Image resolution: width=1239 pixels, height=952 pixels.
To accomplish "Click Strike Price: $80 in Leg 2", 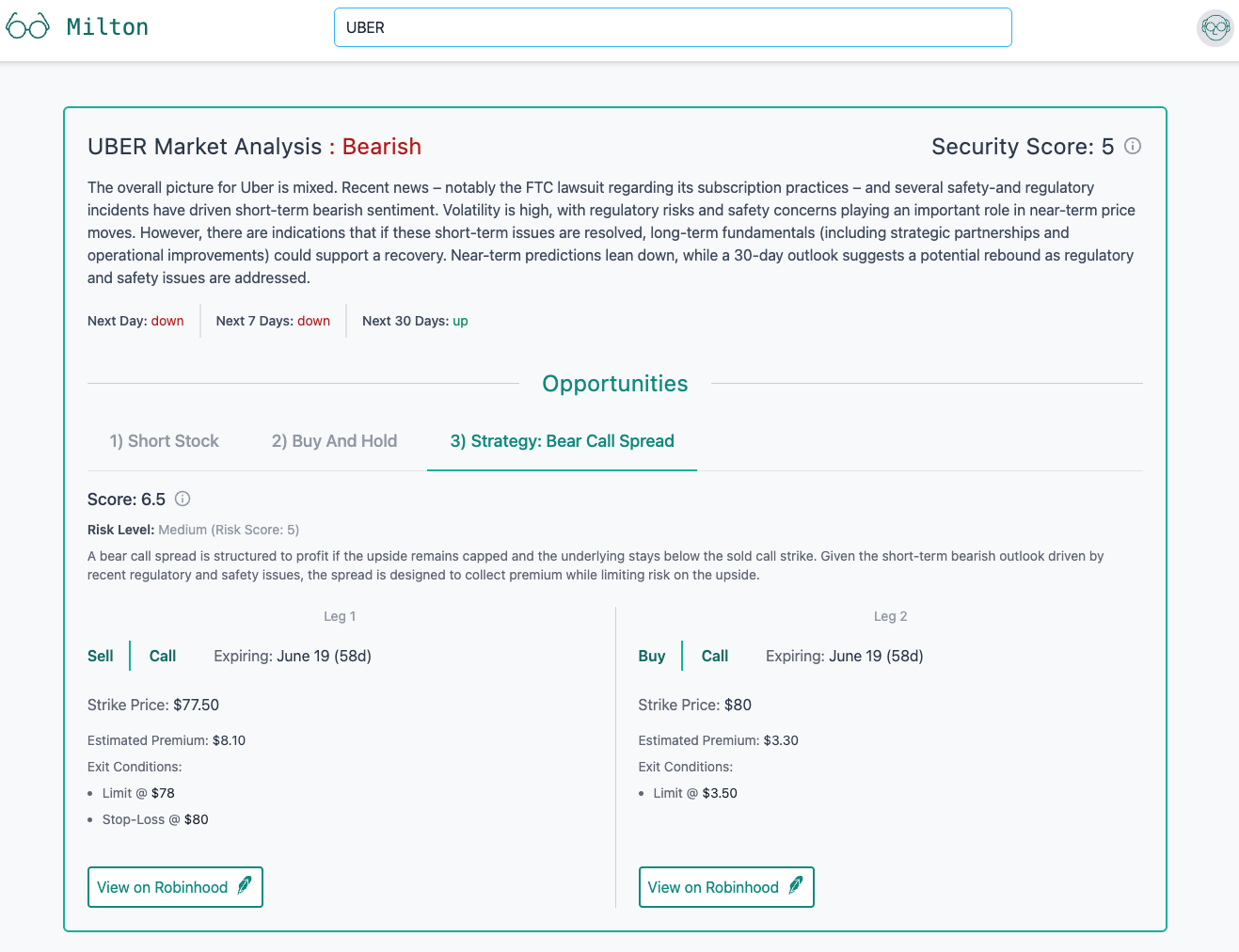I will click(694, 705).
